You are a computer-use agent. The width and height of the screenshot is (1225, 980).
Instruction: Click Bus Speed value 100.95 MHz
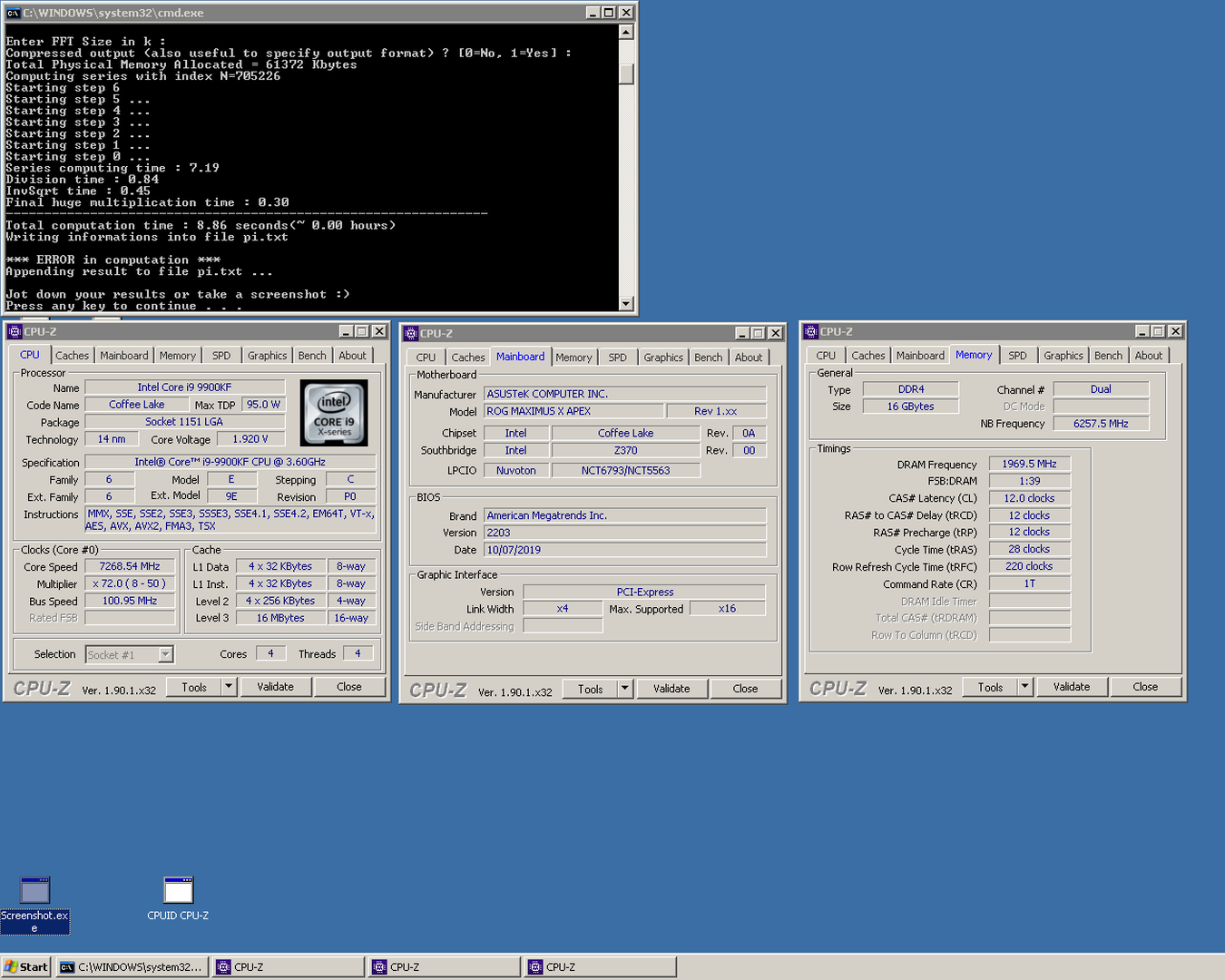(130, 601)
